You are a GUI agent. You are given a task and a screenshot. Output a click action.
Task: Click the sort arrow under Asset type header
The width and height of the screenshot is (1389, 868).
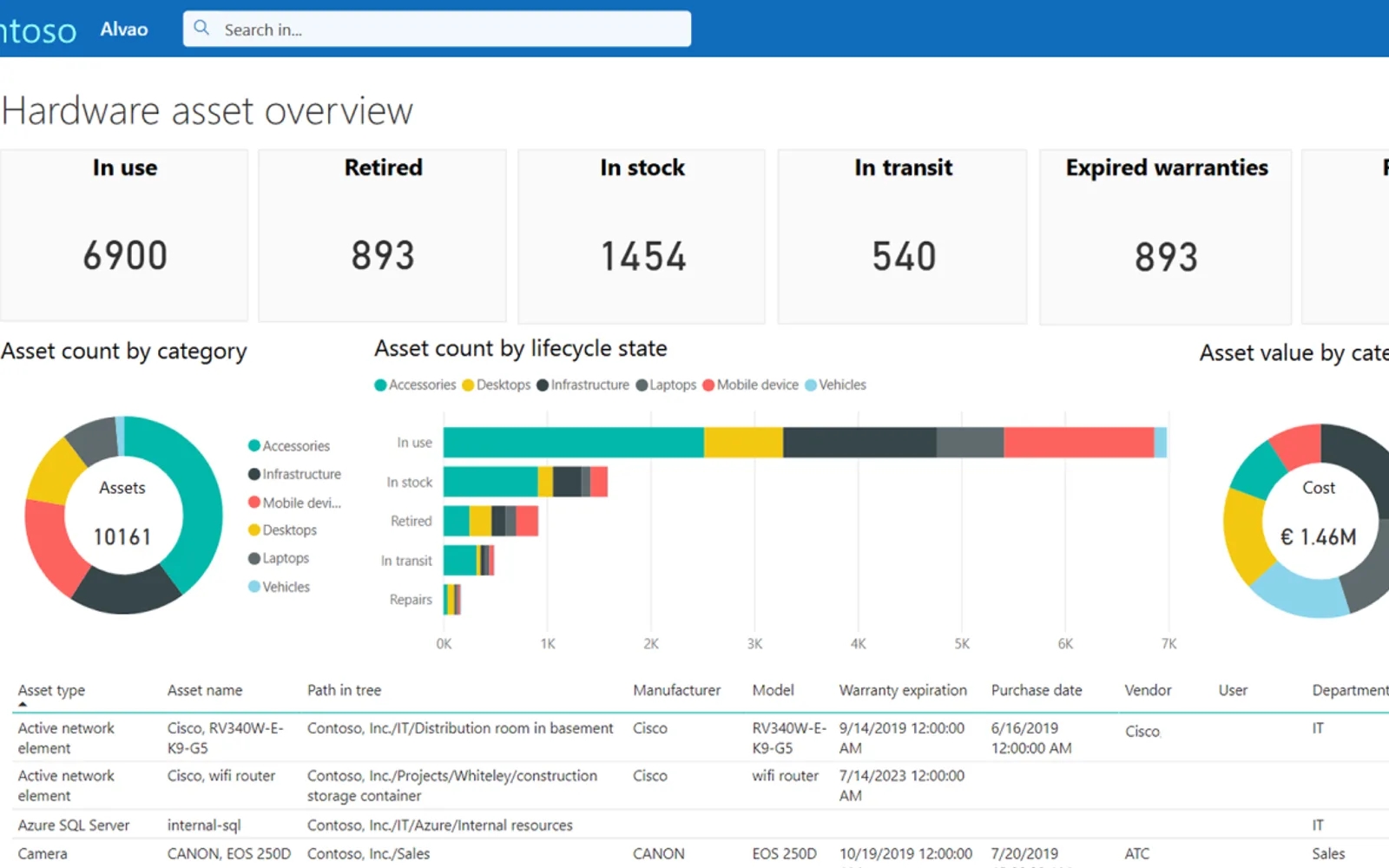pyautogui.click(x=23, y=705)
